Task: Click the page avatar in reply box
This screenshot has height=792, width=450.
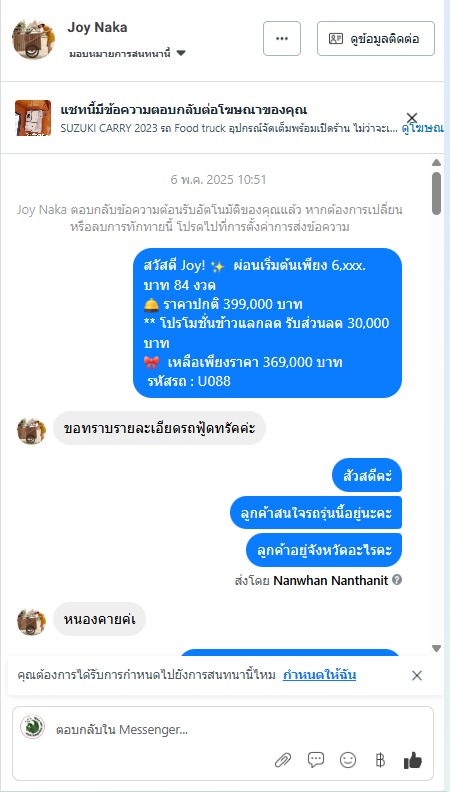Action: click(32, 727)
